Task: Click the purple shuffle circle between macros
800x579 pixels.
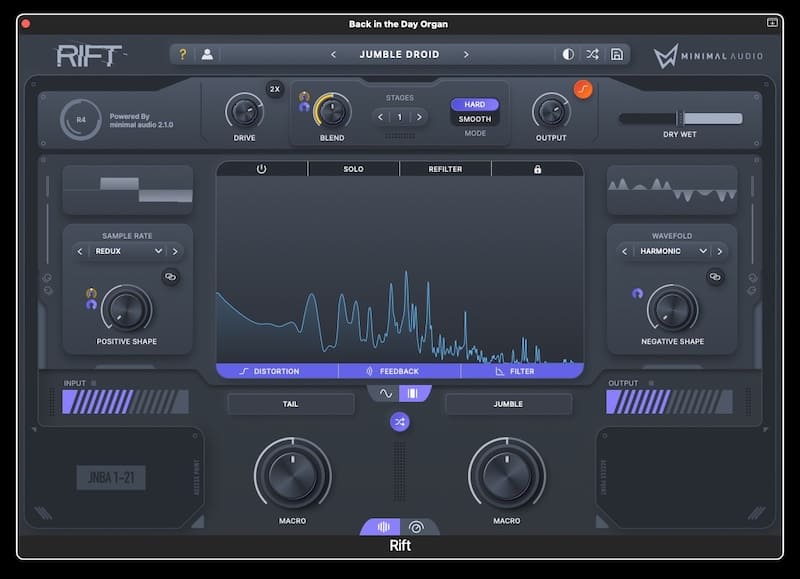Action: [x=399, y=422]
